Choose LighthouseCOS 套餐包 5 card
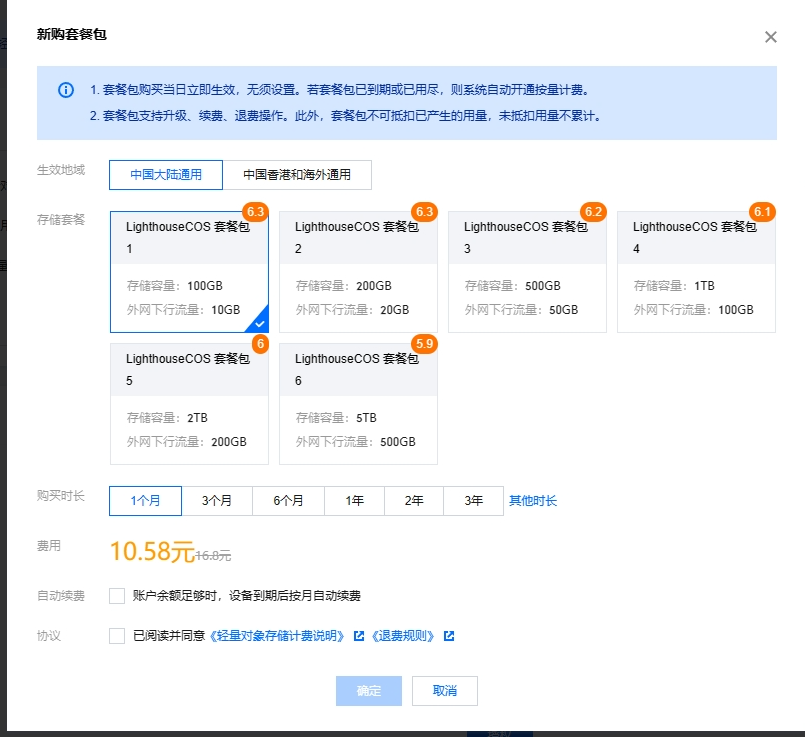The width and height of the screenshot is (805, 737). click(189, 403)
